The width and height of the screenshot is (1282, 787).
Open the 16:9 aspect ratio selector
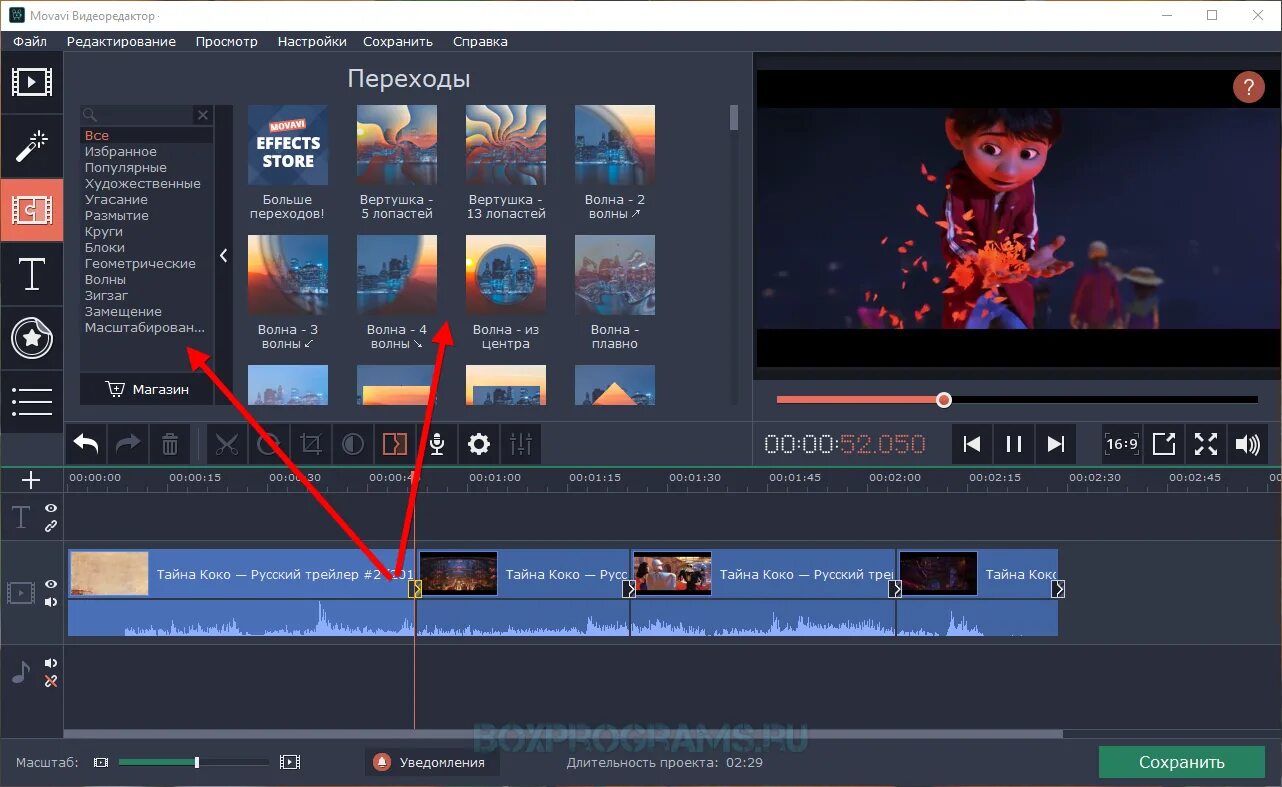click(1122, 444)
